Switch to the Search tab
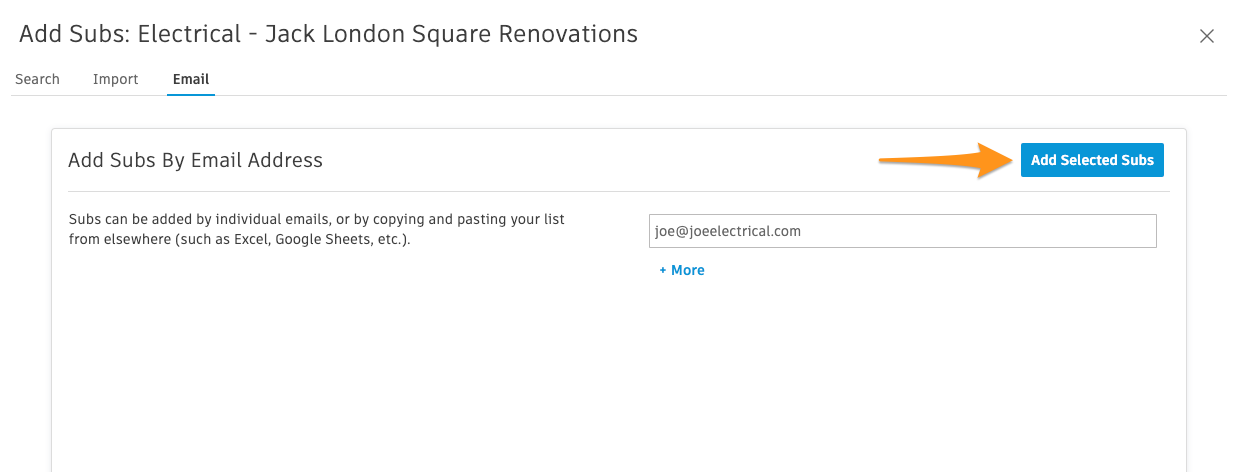1238x472 pixels. coord(38,79)
